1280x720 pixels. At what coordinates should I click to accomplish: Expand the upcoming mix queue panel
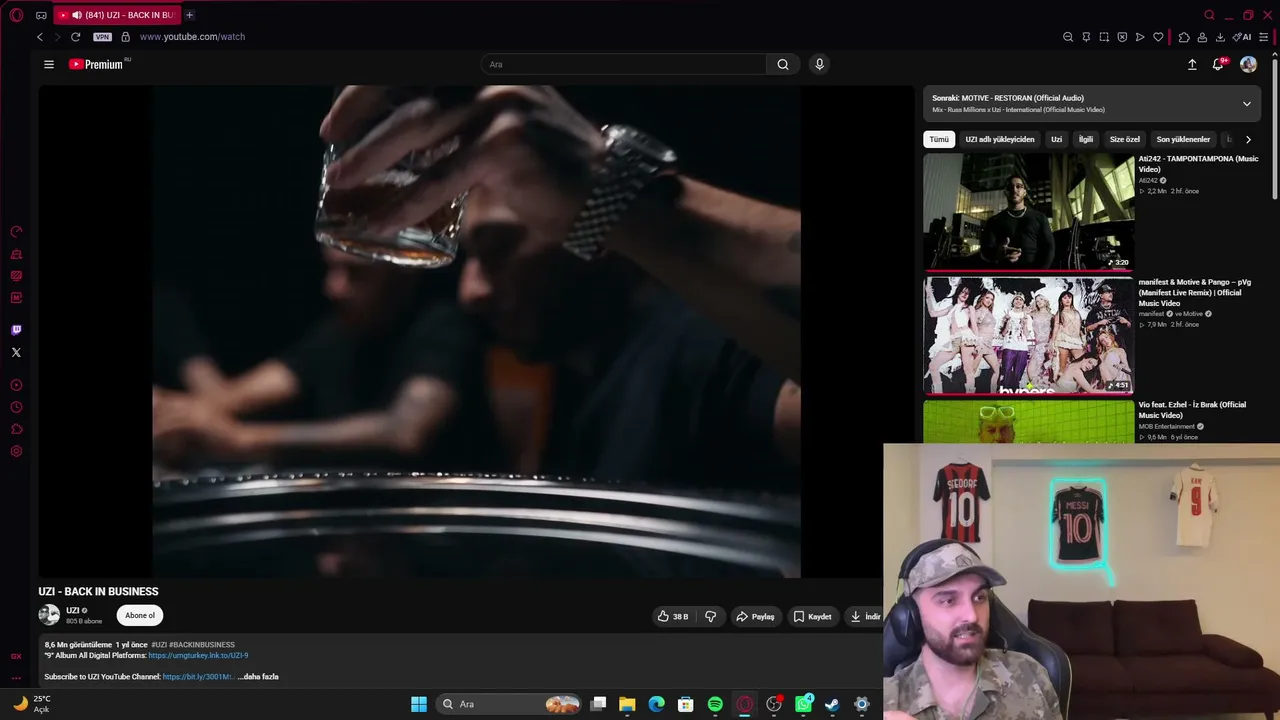[x=1246, y=104]
